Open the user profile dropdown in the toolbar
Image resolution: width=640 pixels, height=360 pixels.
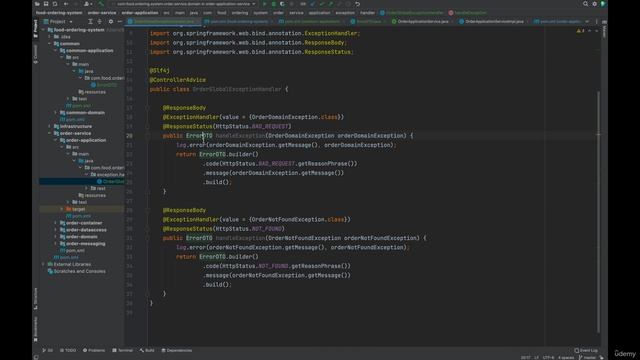coord(87,4)
